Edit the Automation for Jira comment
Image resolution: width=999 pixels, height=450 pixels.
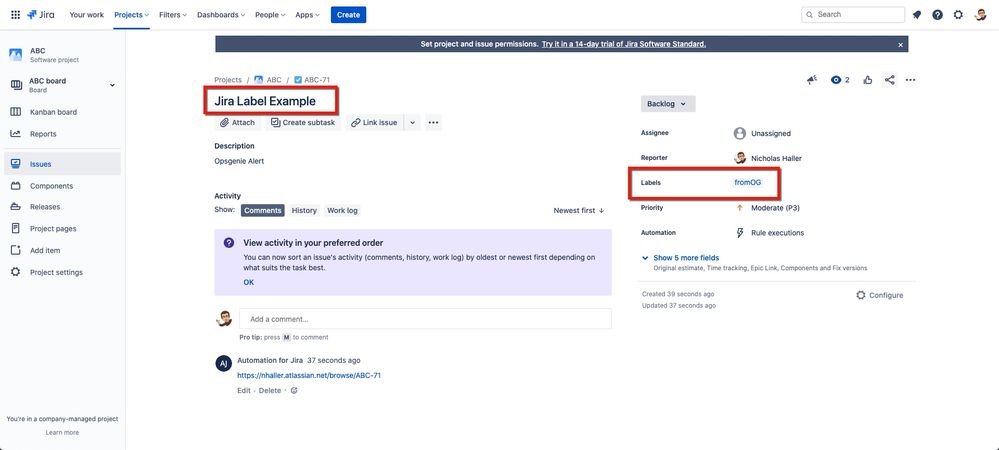coord(243,391)
